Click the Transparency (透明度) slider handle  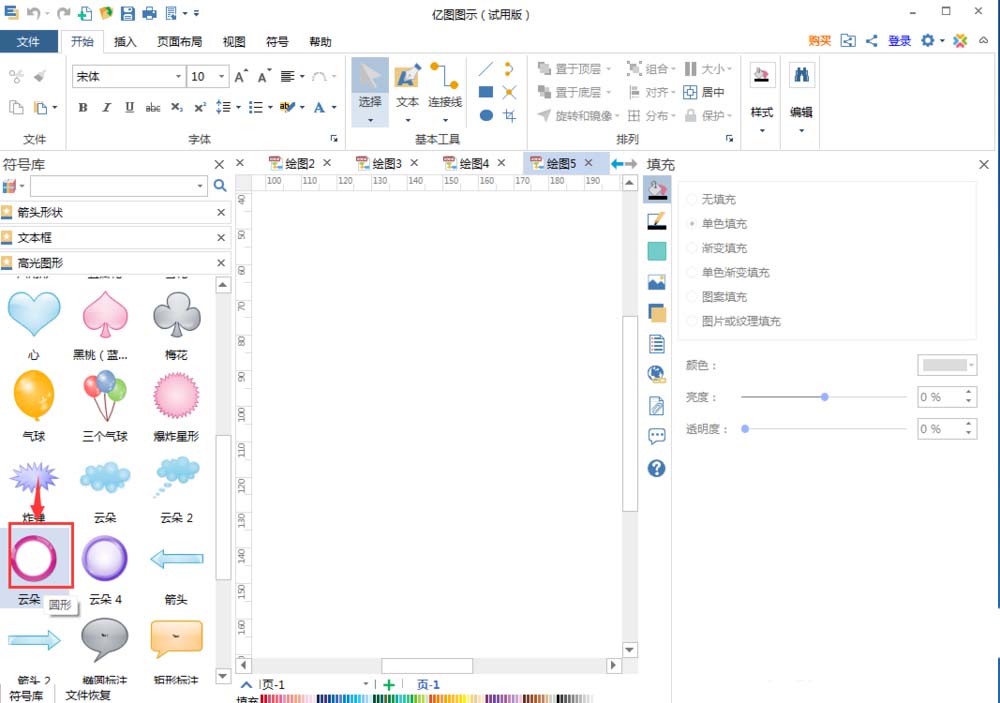click(x=745, y=429)
